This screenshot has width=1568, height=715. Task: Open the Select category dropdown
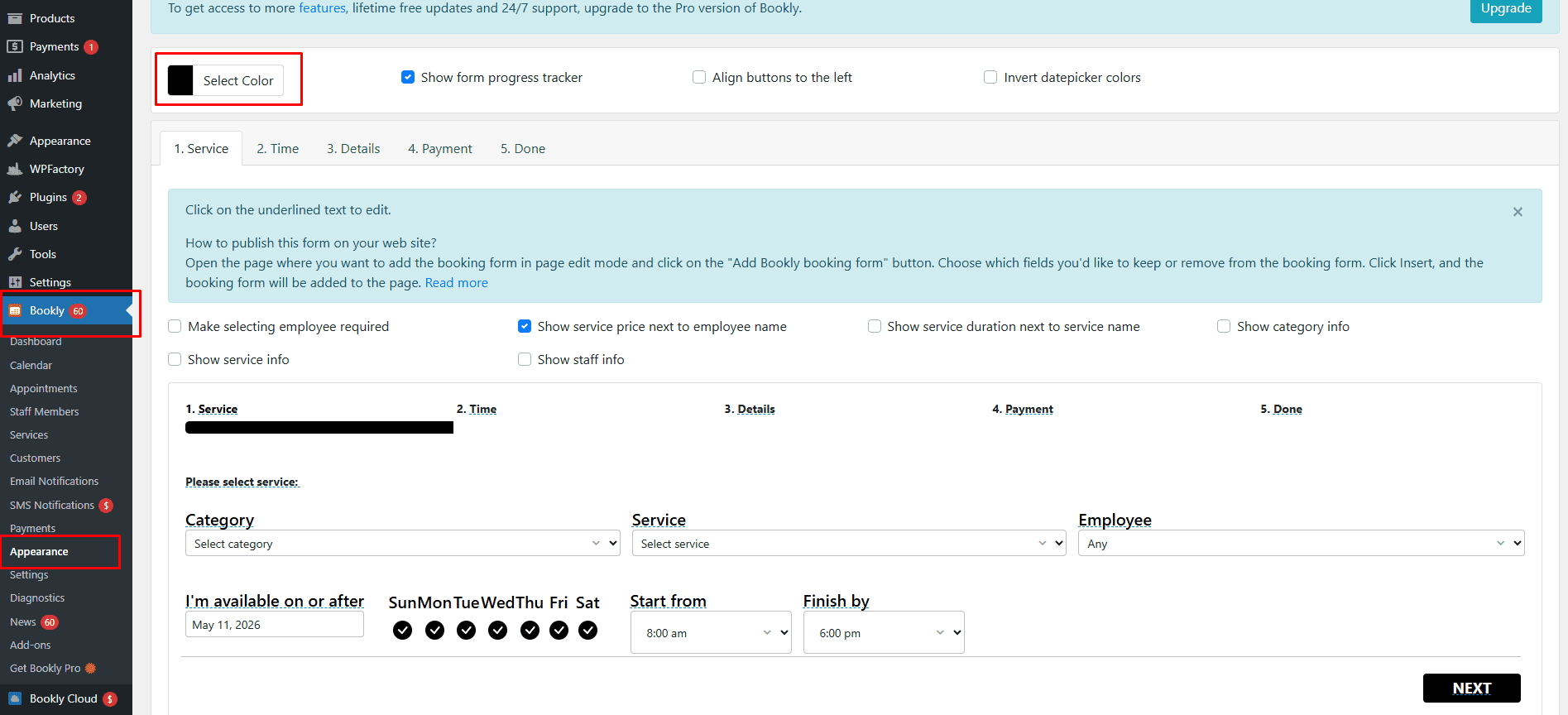402,544
